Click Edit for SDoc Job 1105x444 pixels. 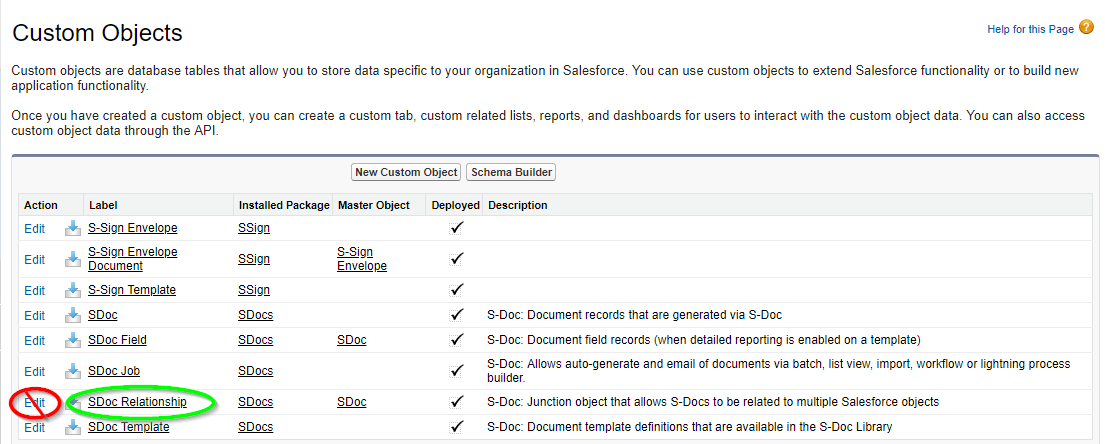35,371
